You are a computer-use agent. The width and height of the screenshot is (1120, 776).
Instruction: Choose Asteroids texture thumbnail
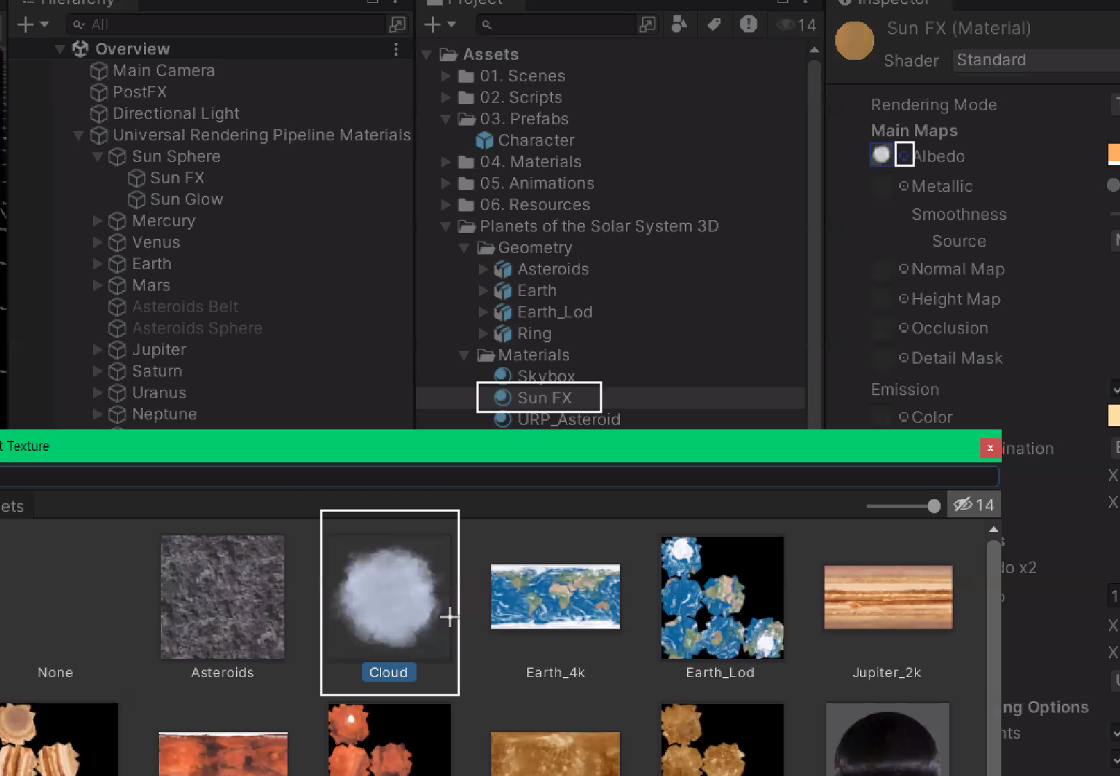pos(222,597)
